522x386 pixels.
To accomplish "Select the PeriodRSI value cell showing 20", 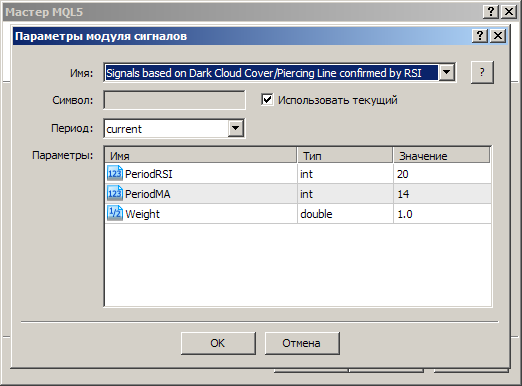I will [442, 174].
